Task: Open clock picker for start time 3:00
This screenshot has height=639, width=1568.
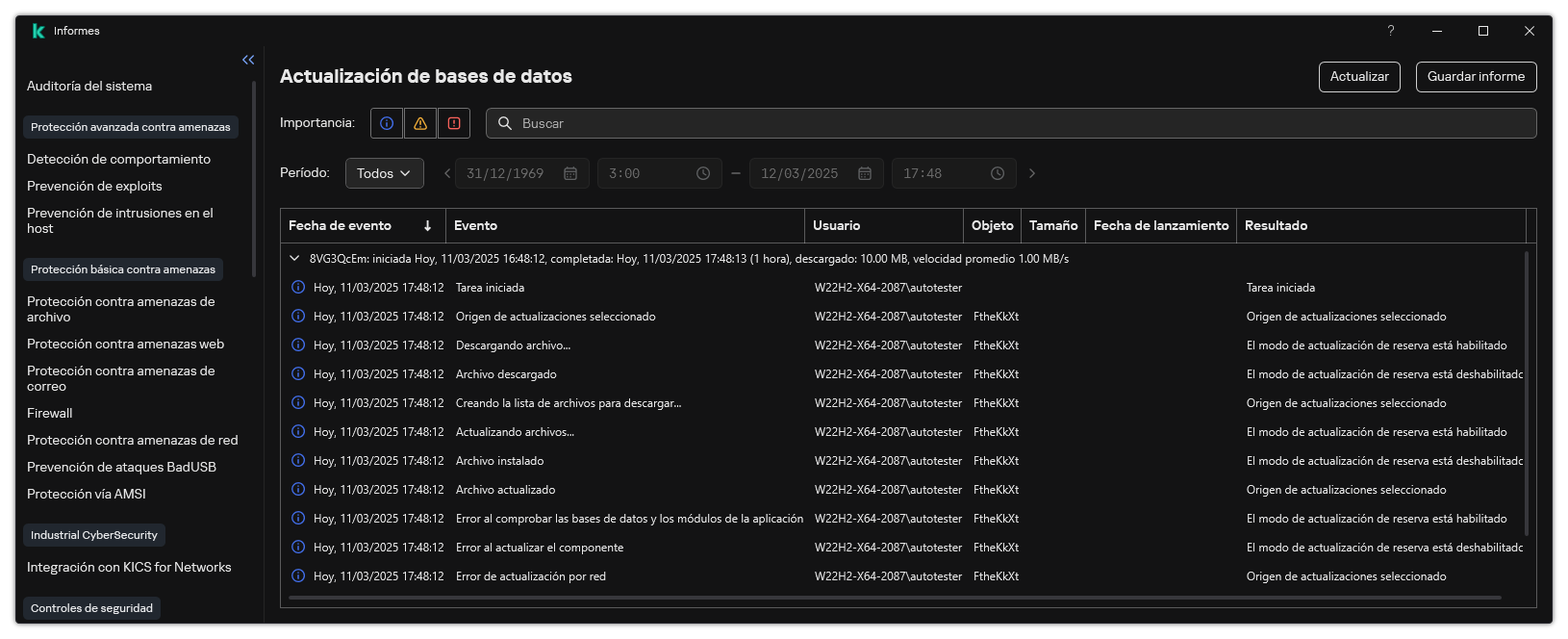Action: tap(703, 173)
